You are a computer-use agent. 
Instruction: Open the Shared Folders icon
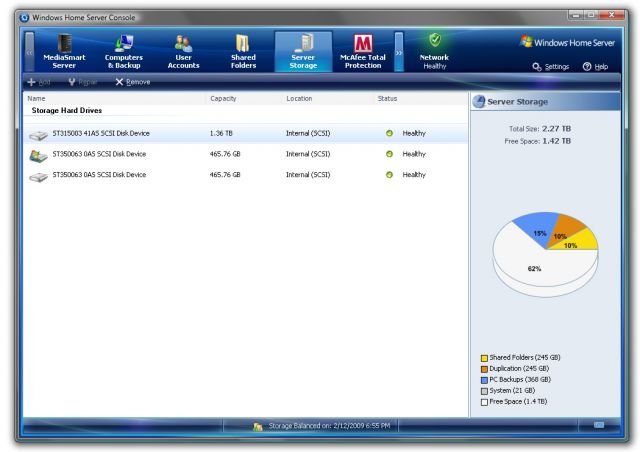click(243, 44)
